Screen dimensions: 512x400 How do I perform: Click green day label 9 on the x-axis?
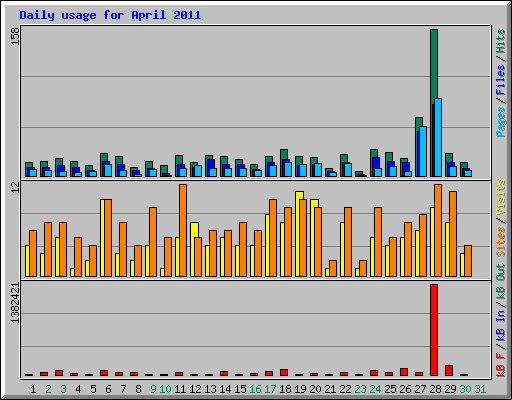click(x=153, y=389)
